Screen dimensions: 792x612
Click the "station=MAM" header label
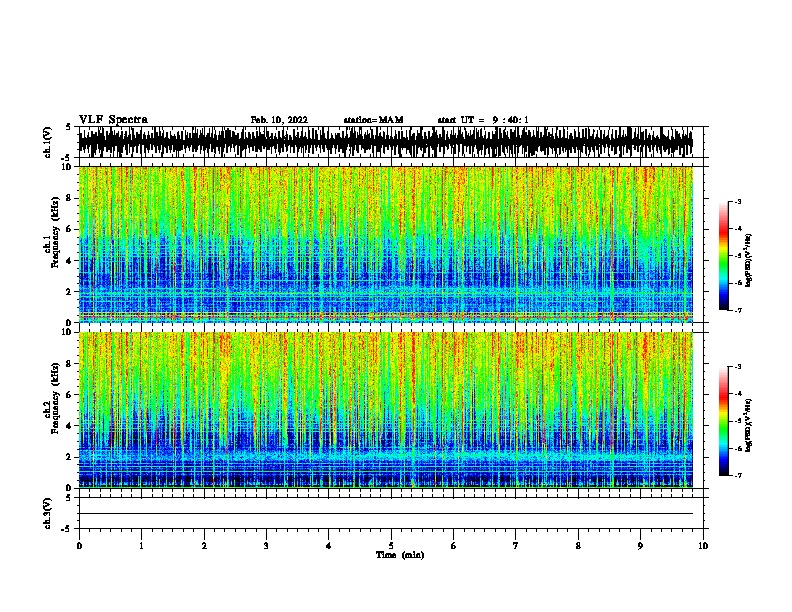[373, 120]
